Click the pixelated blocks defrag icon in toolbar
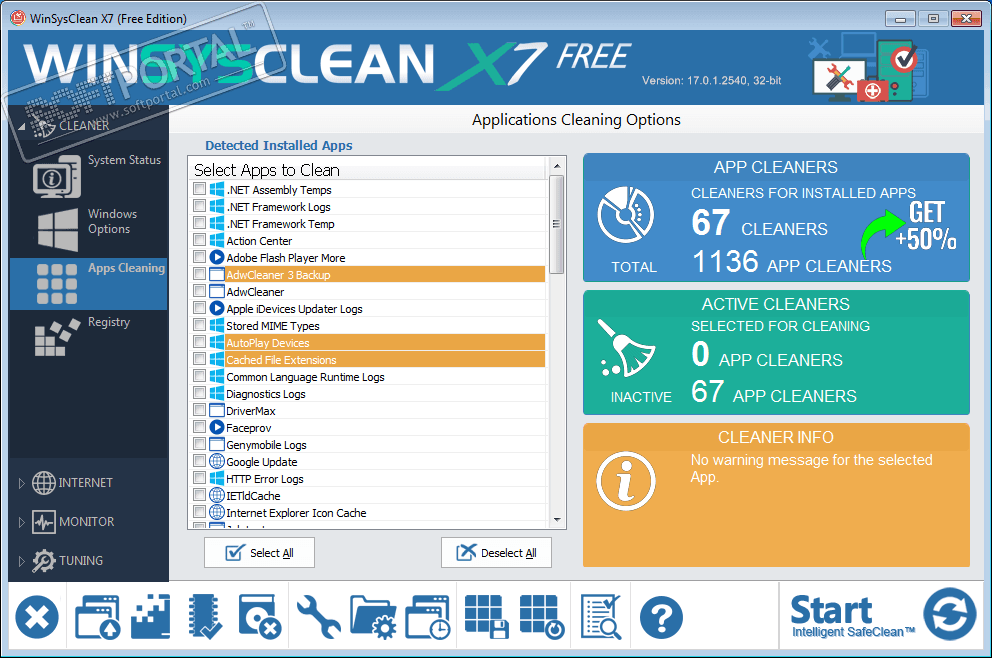992x658 pixels. [151, 617]
